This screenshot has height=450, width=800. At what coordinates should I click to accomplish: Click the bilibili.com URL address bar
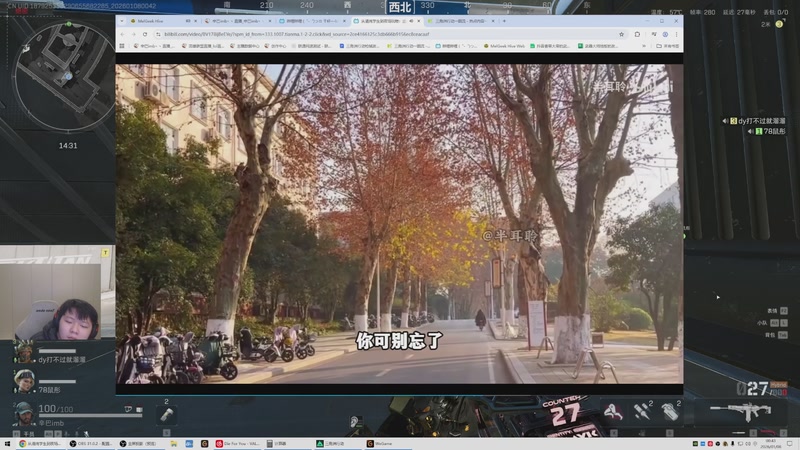(x=388, y=34)
